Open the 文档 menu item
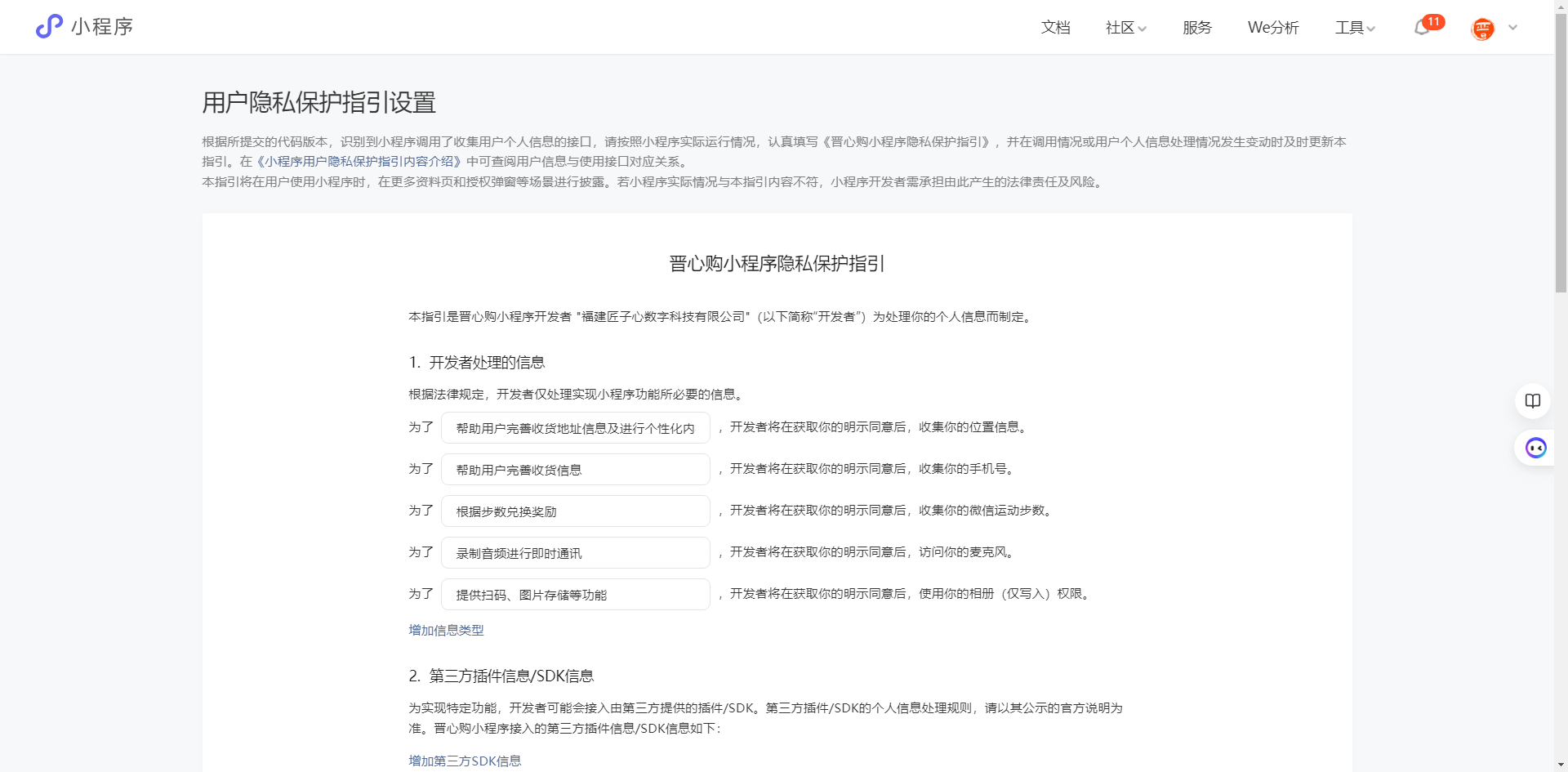The height and width of the screenshot is (772, 1568). tap(1055, 28)
